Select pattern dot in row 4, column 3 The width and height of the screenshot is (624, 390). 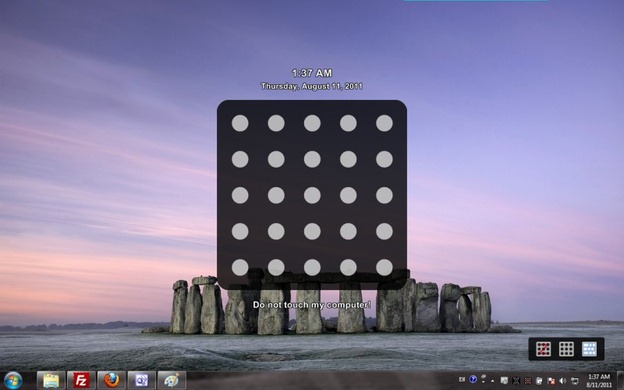pos(312,231)
